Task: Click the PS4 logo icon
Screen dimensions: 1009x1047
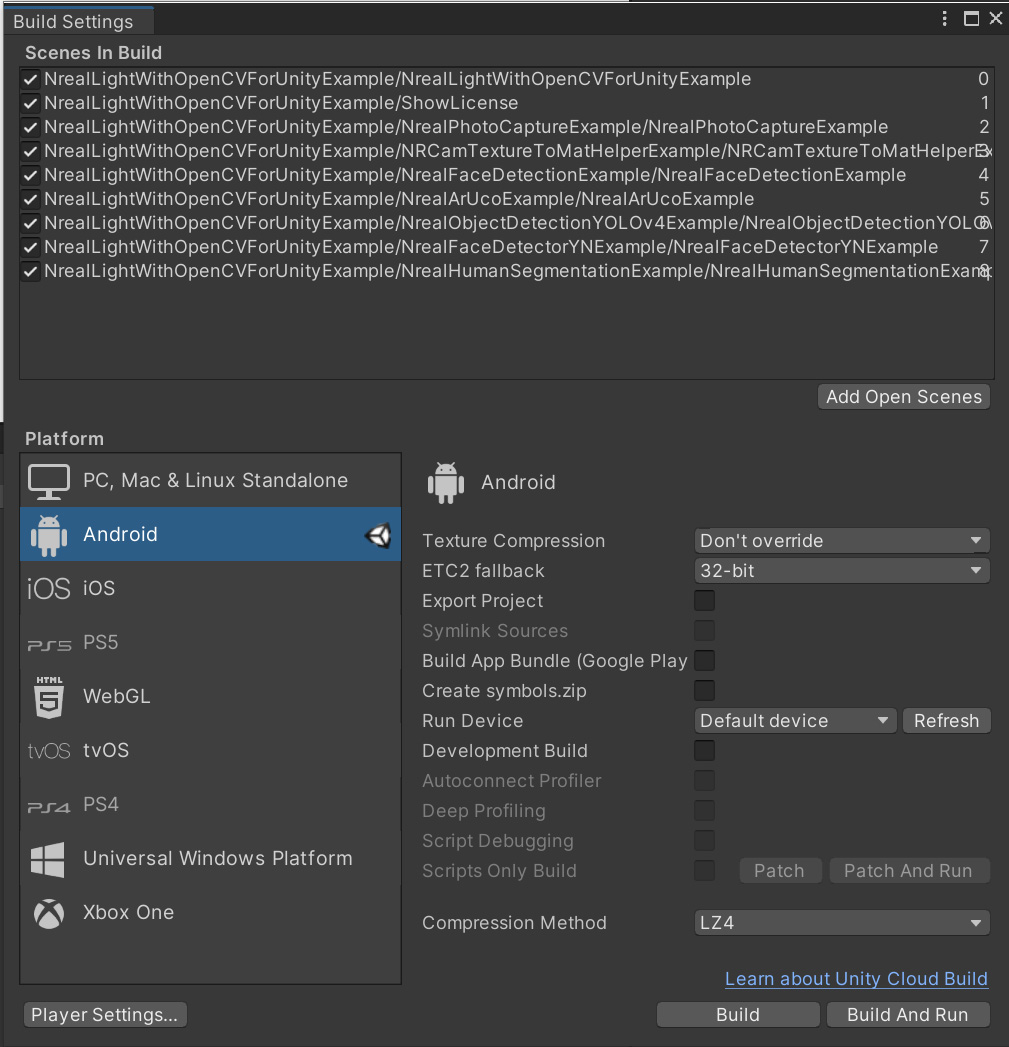Action: pos(49,807)
